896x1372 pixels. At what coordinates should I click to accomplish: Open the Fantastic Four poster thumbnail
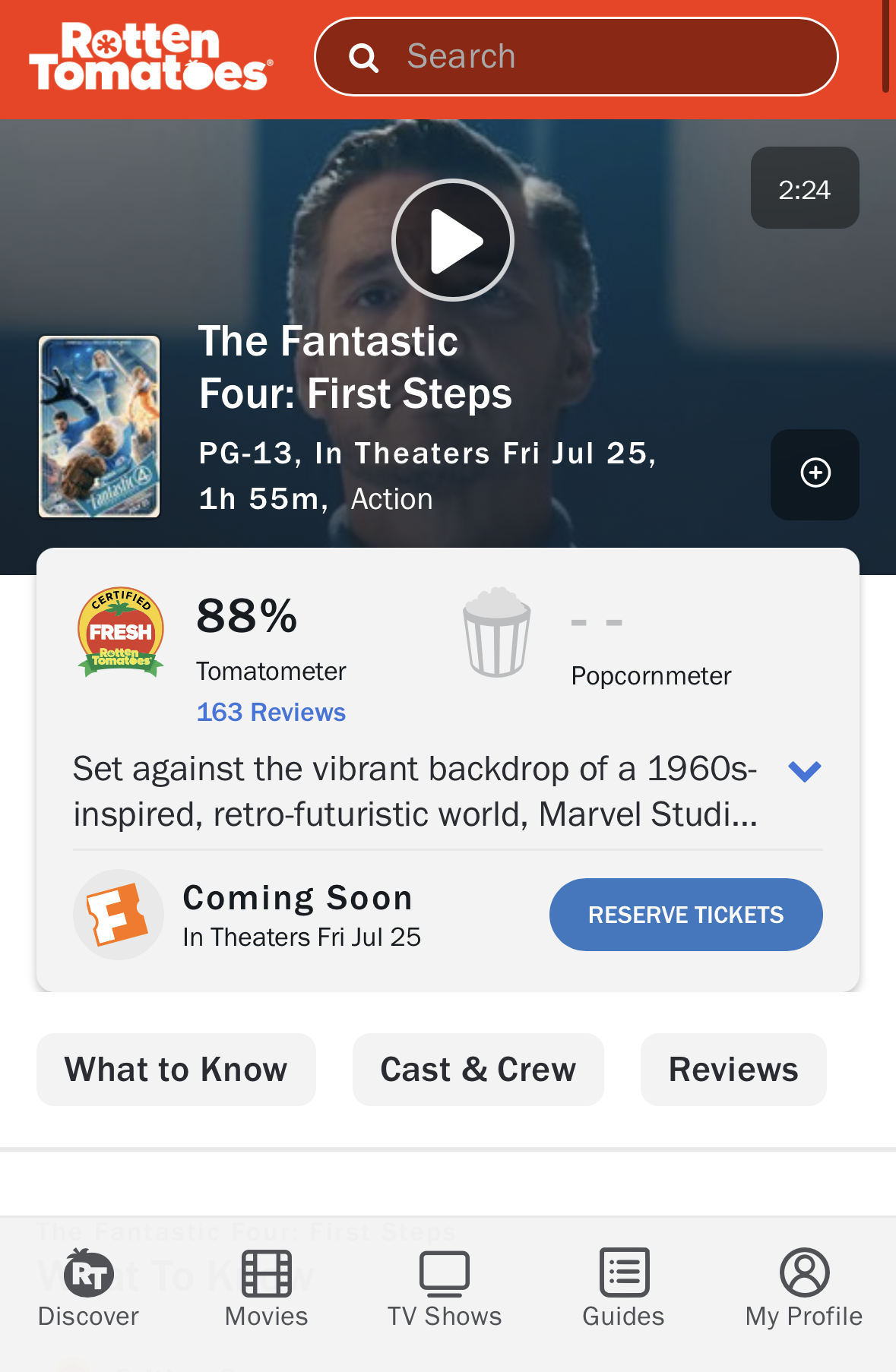(100, 427)
